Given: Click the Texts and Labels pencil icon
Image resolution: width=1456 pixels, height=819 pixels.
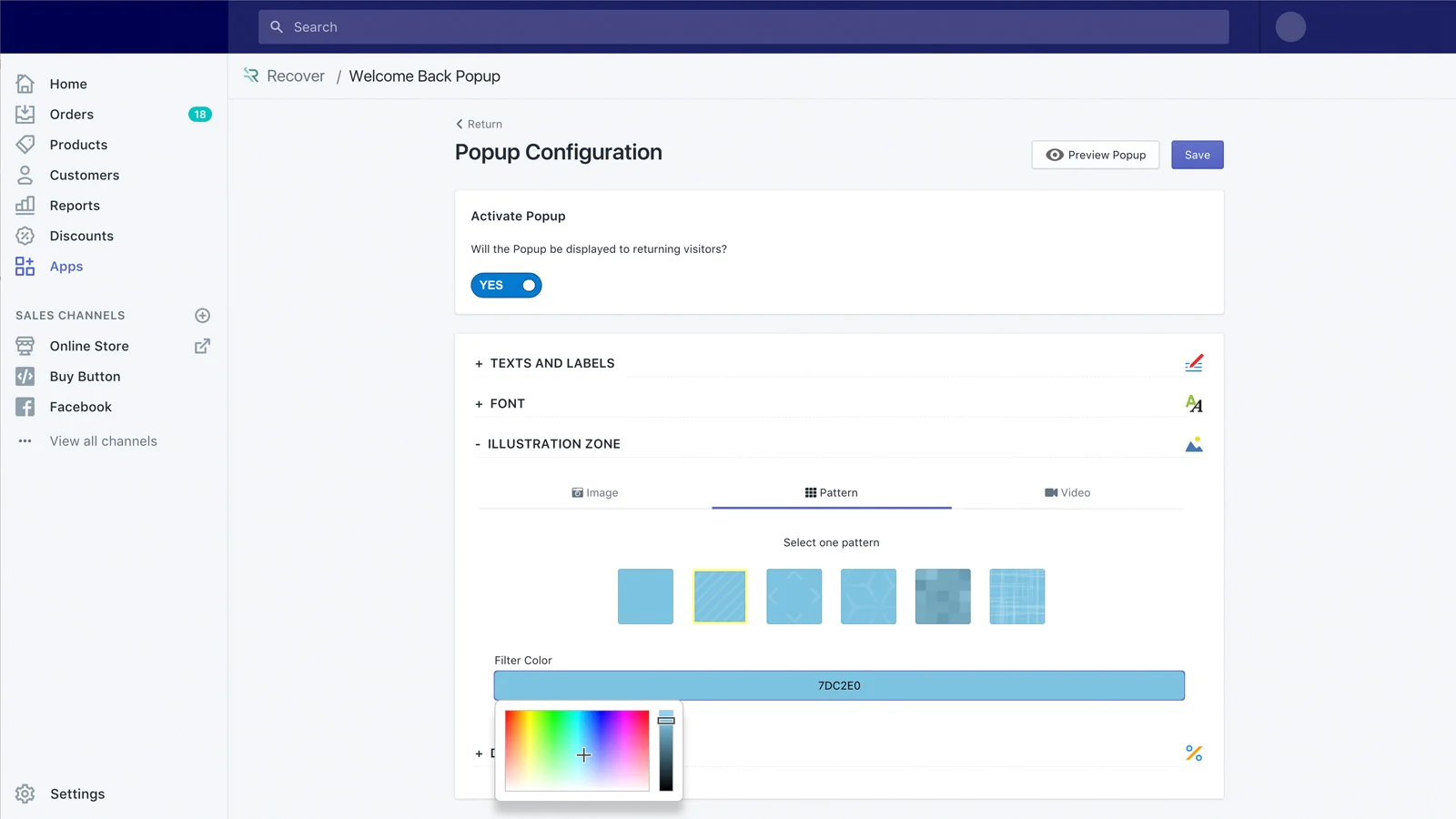Looking at the screenshot, I should click(x=1194, y=363).
